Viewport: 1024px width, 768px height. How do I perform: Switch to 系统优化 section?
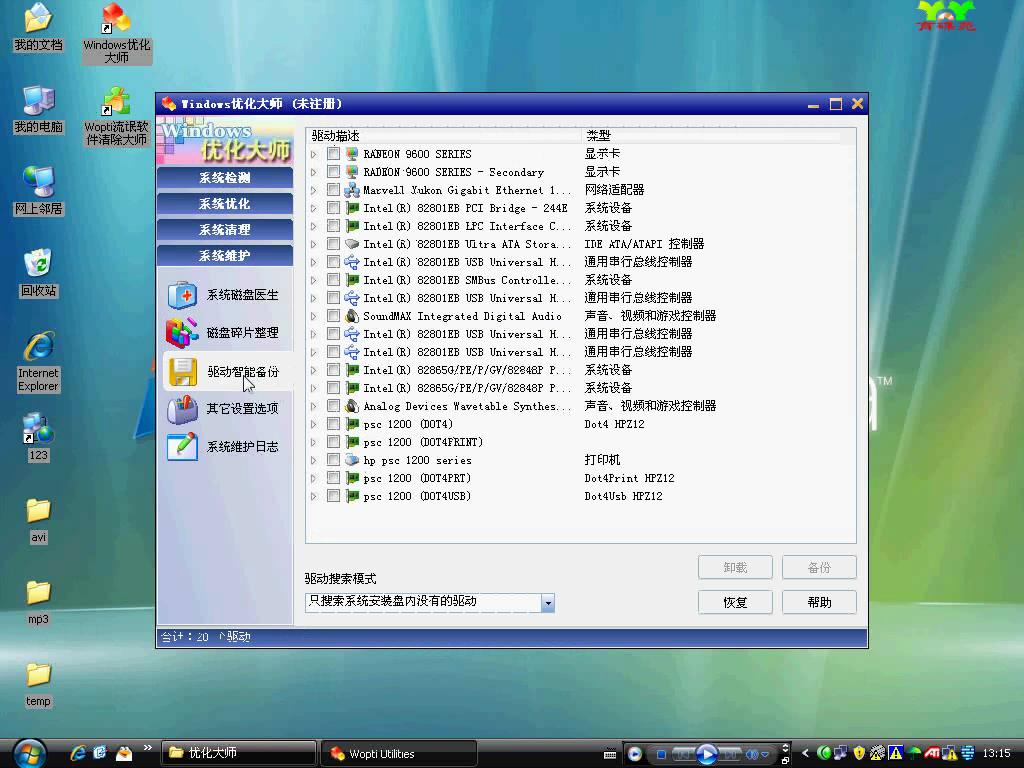click(225, 204)
